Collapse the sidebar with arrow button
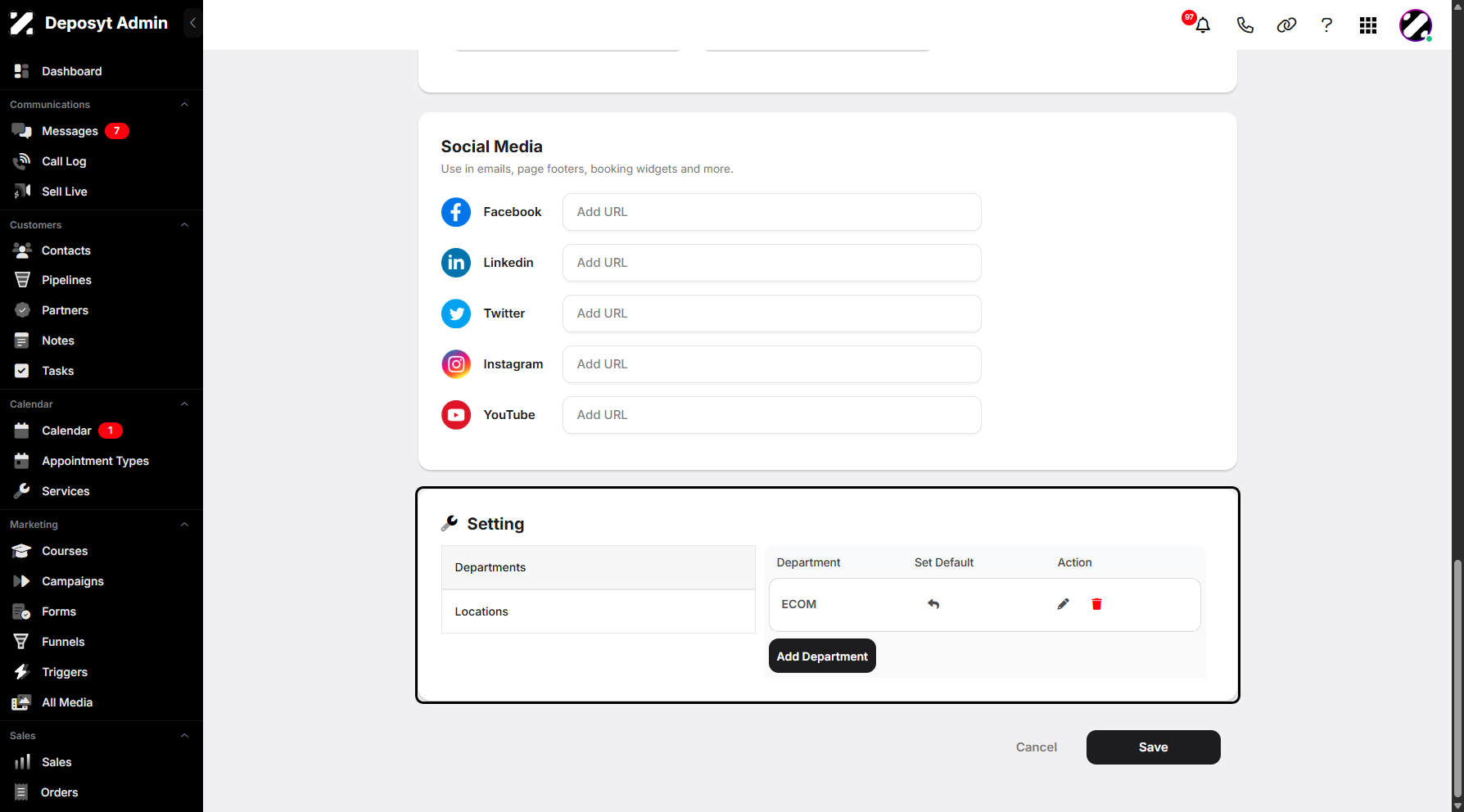This screenshot has height=812, width=1464. [x=192, y=23]
